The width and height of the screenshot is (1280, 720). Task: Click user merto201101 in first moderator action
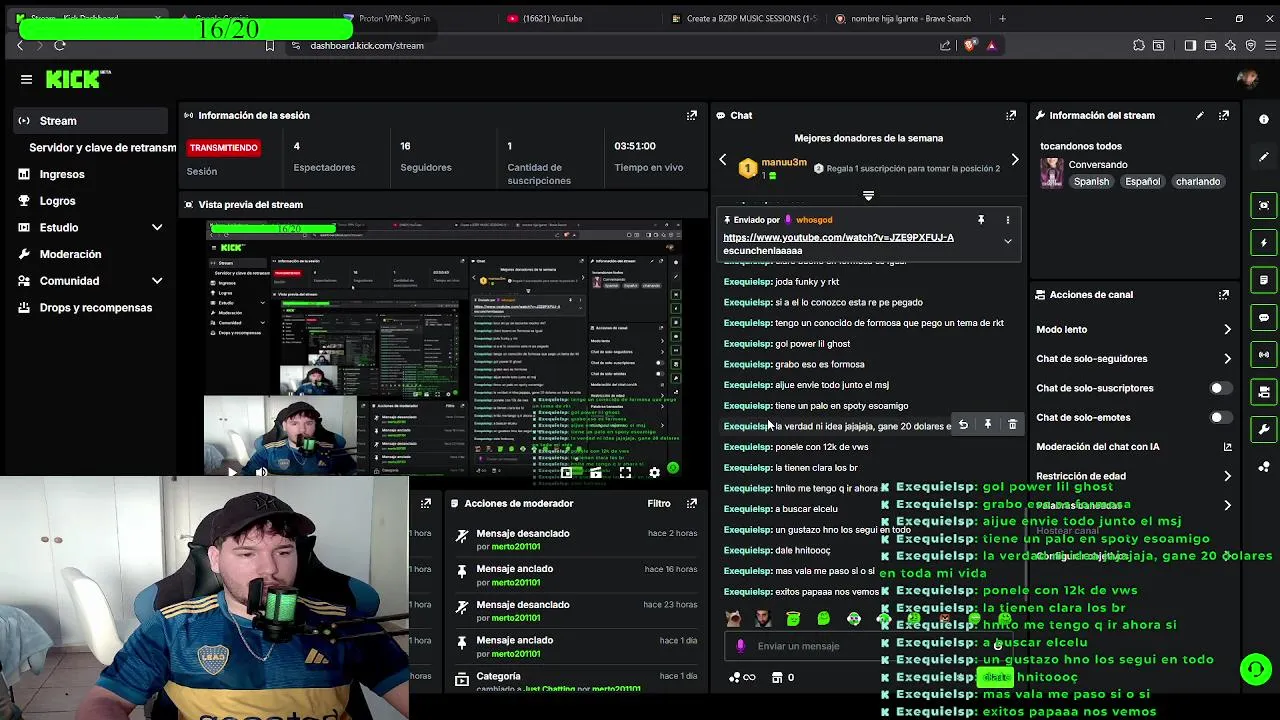(516, 547)
